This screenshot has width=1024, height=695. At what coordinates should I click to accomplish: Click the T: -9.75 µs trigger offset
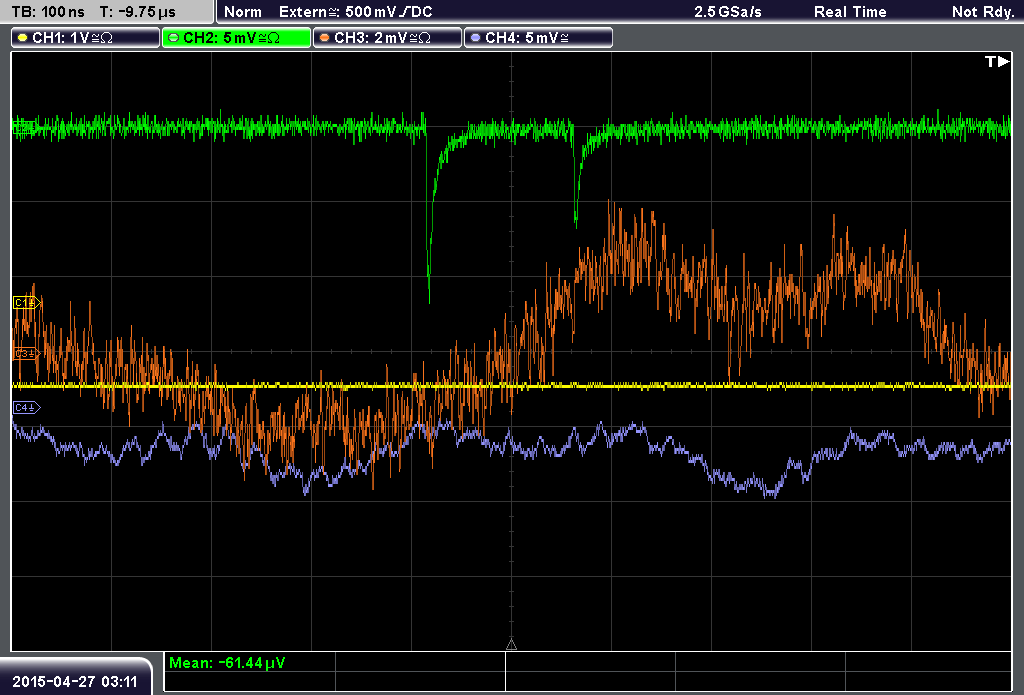point(138,12)
